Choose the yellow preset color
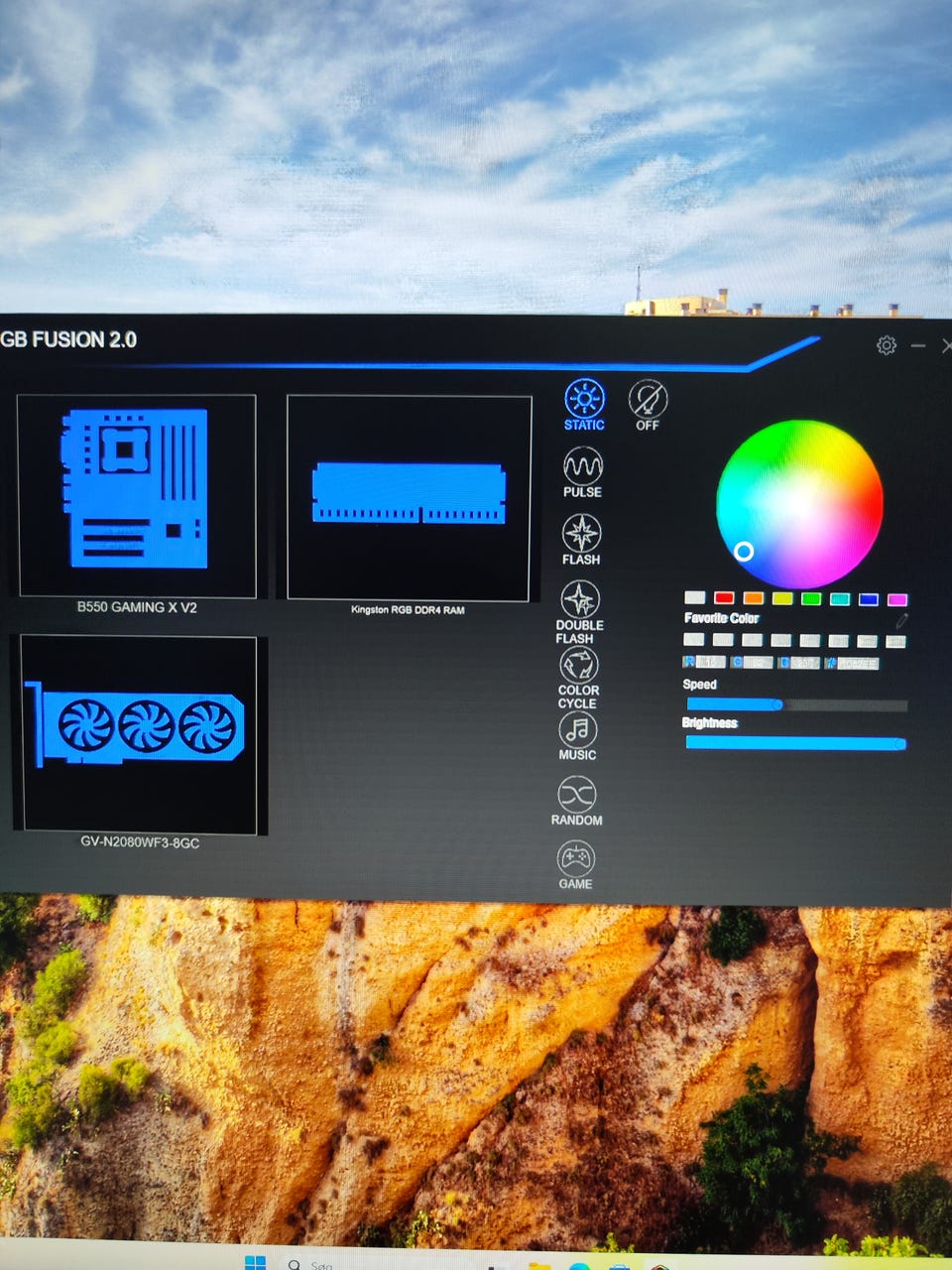952x1270 pixels. pyautogui.click(x=782, y=598)
